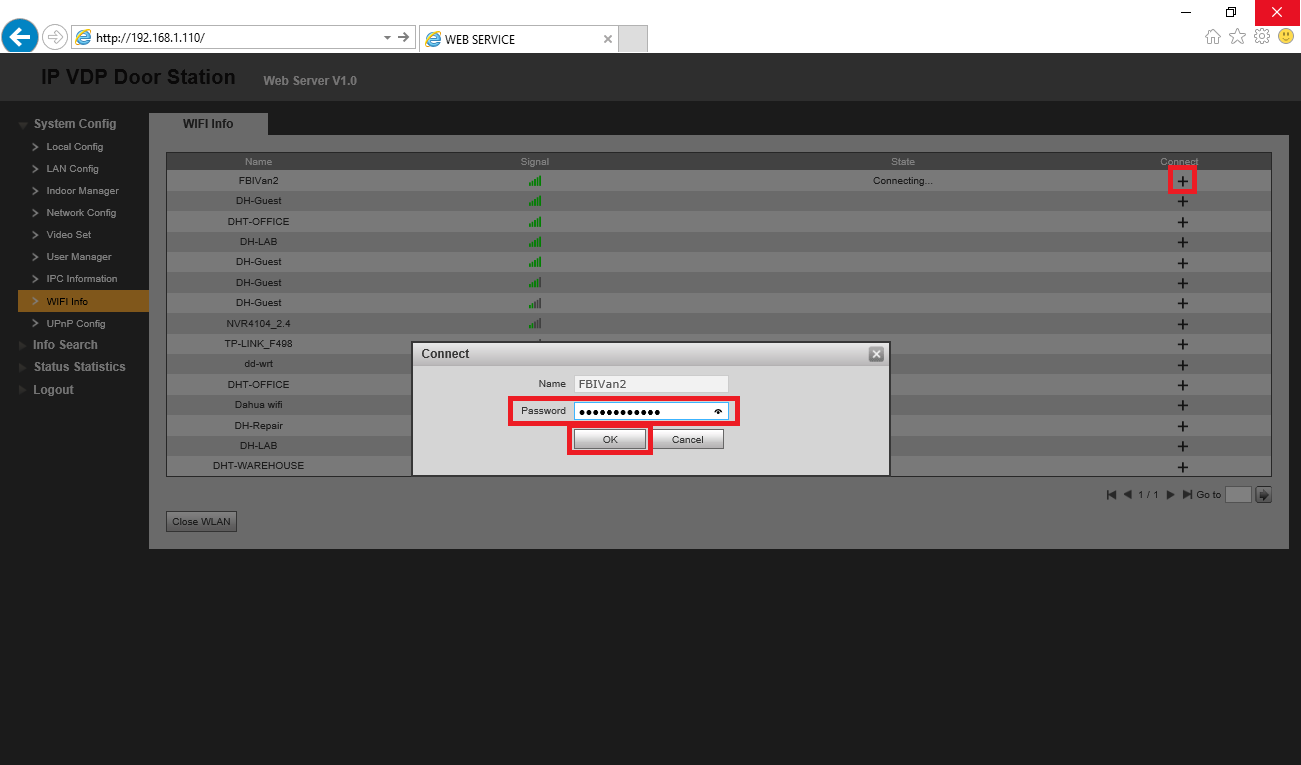The image size is (1301, 765).
Task: Connect to TP-LINK_F498 using its plus icon
Action: coord(1183,344)
